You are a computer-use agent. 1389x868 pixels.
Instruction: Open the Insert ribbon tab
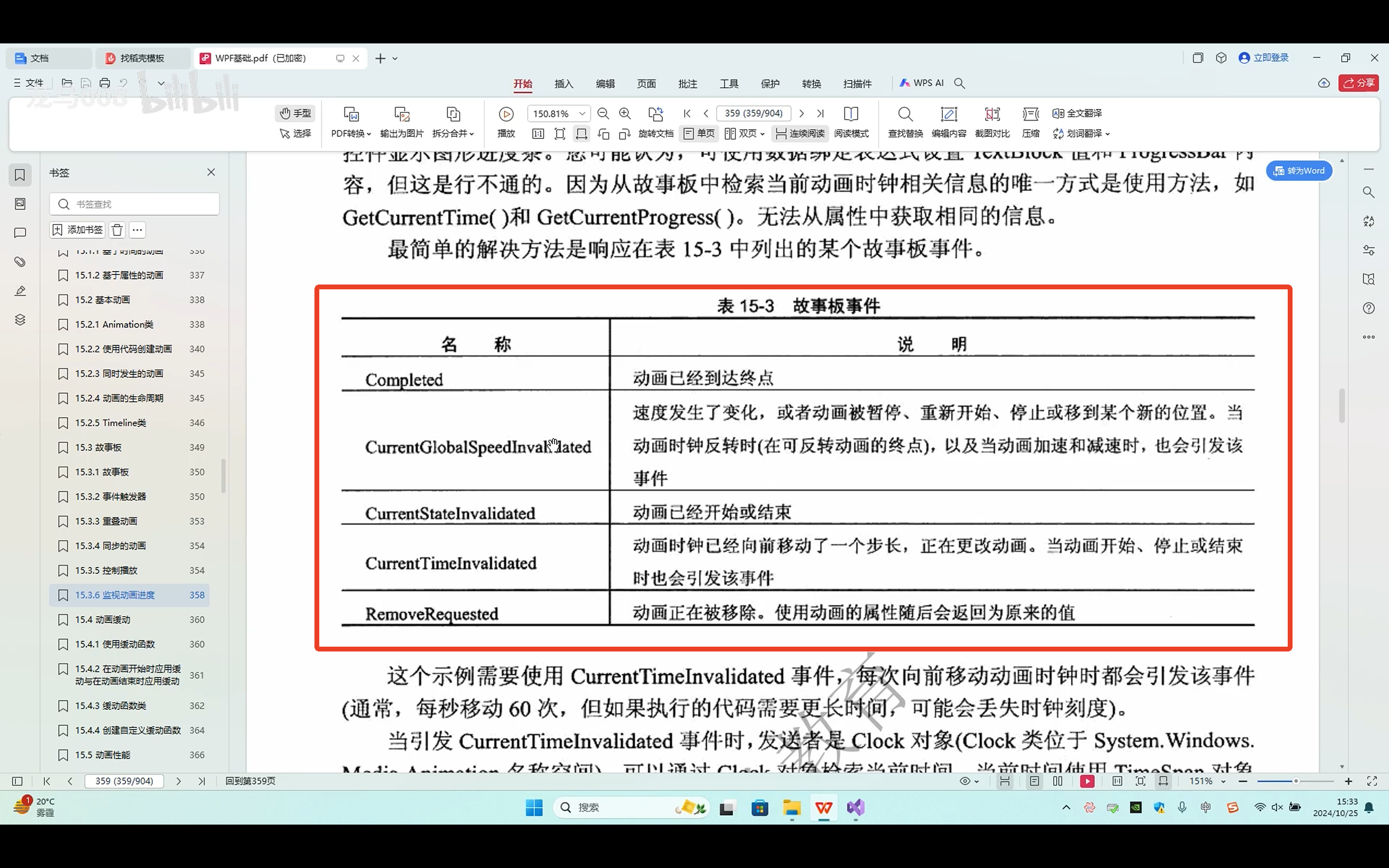click(563, 84)
